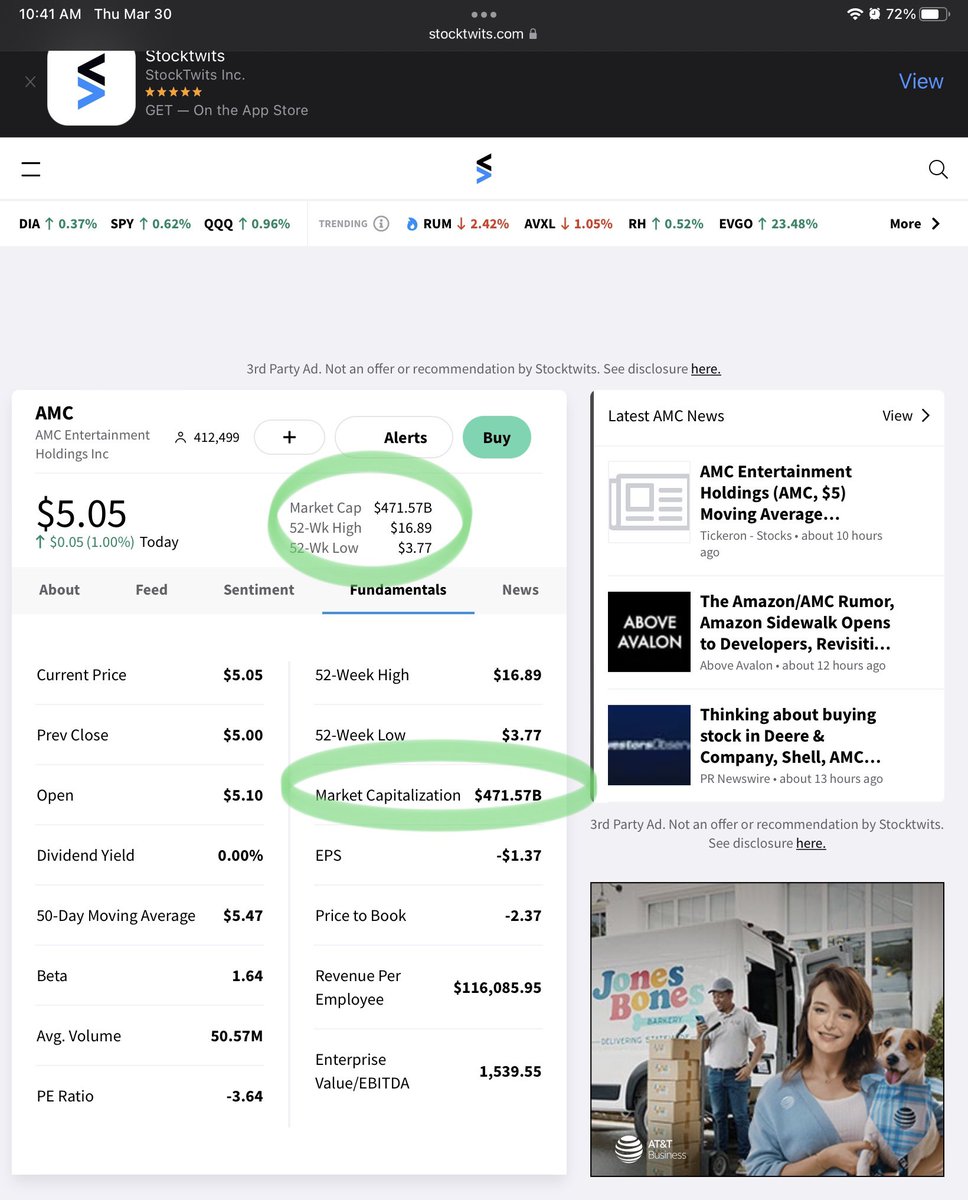Click the Buy button for AMC
The width and height of the screenshot is (968, 1200).
[x=497, y=437]
